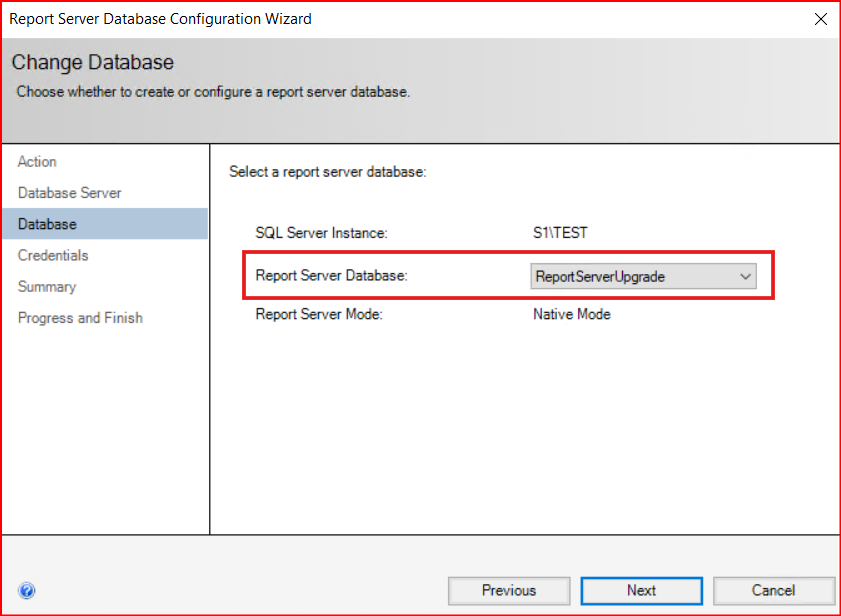The width and height of the screenshot is (841, 616).
Task: Go to the Database Server step
Action: 70,193
